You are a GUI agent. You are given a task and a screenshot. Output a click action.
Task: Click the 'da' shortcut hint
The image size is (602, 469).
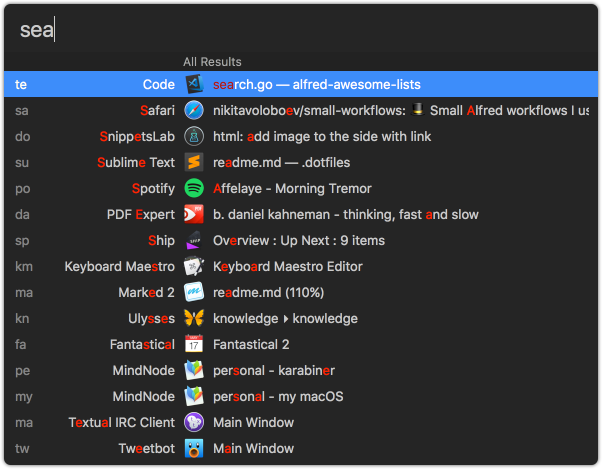pyautogui.click(x=22, y=215)
